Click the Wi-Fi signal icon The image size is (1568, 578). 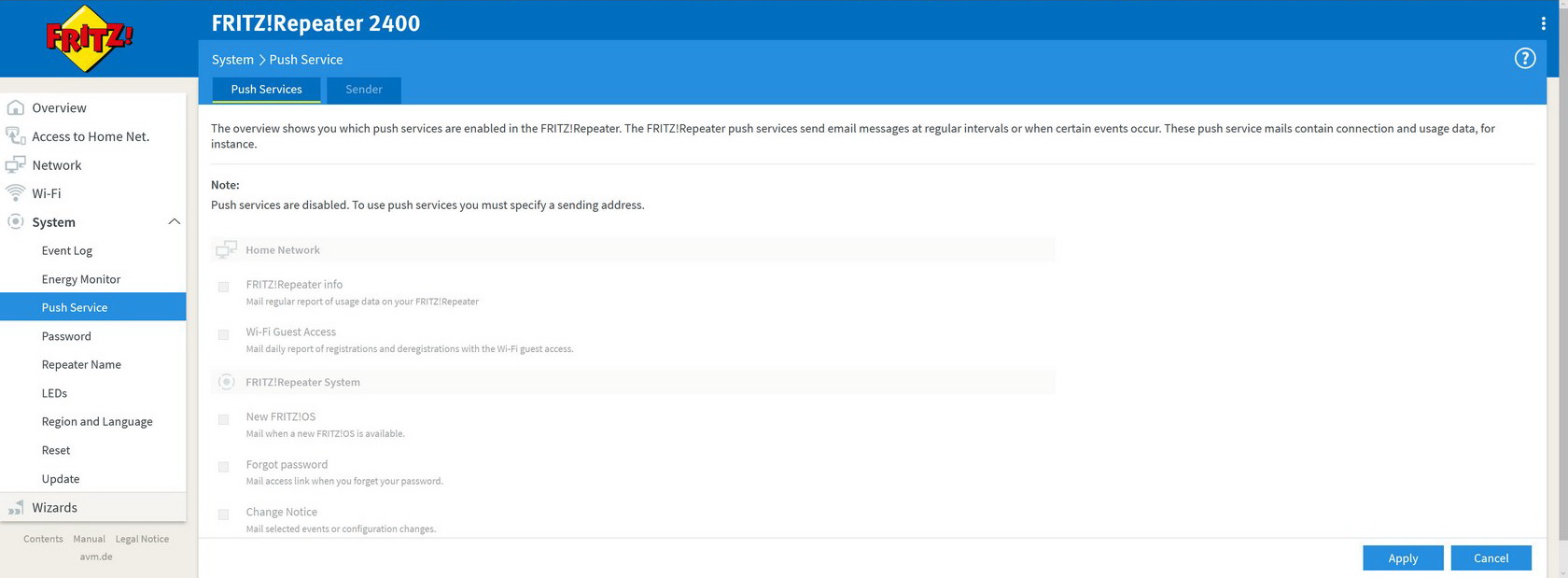tap(15, 193)
